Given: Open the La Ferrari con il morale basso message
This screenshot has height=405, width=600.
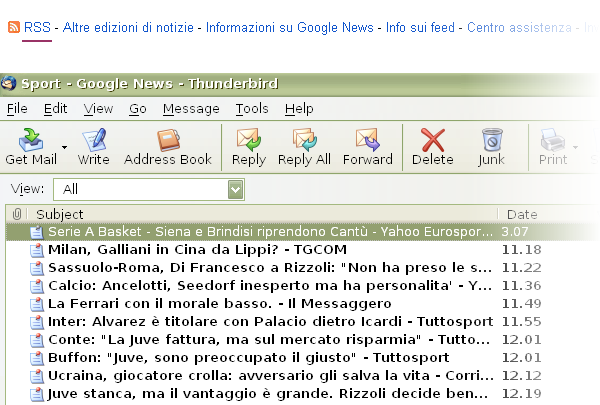Looking at the screenshot, I should (x=219, y=303).
